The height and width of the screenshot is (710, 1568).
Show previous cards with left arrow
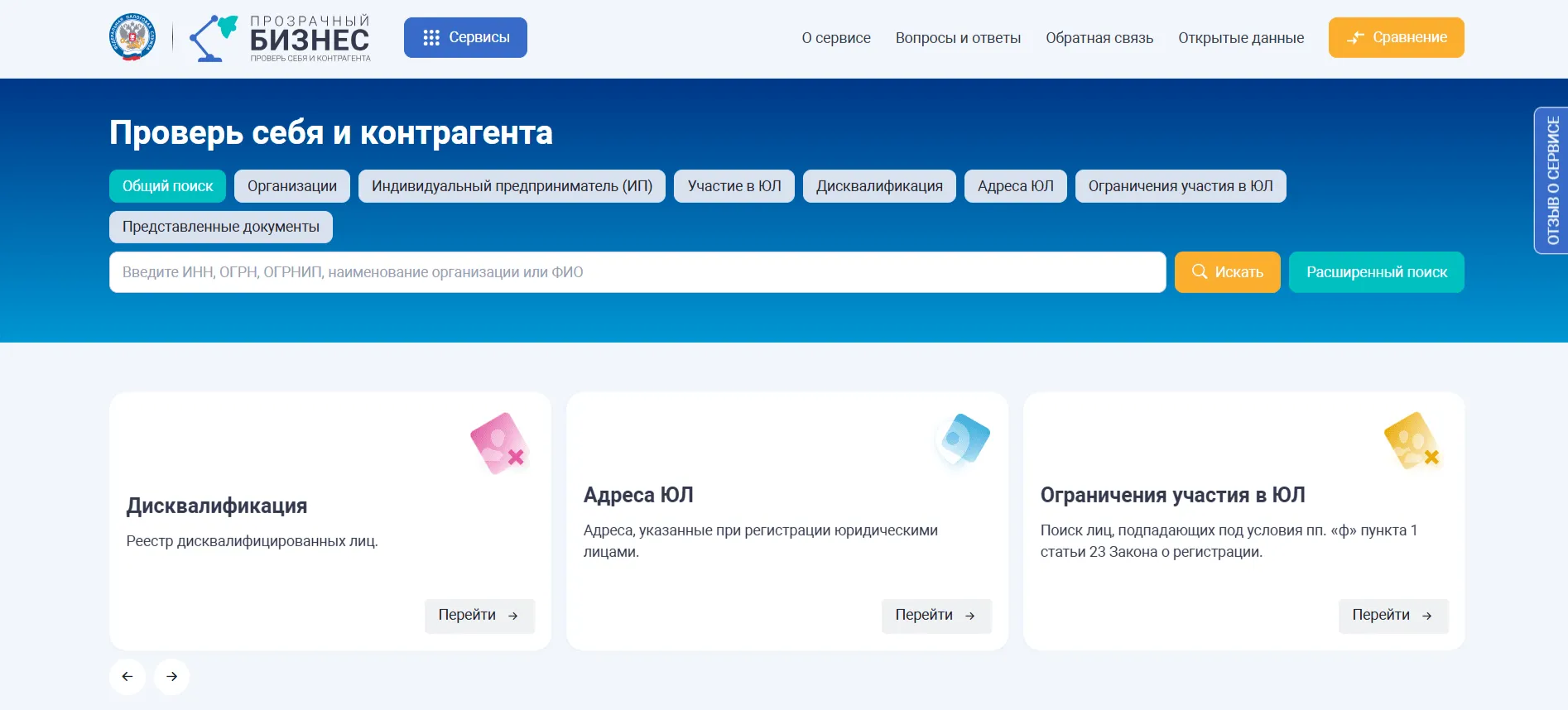coord(127,677)
